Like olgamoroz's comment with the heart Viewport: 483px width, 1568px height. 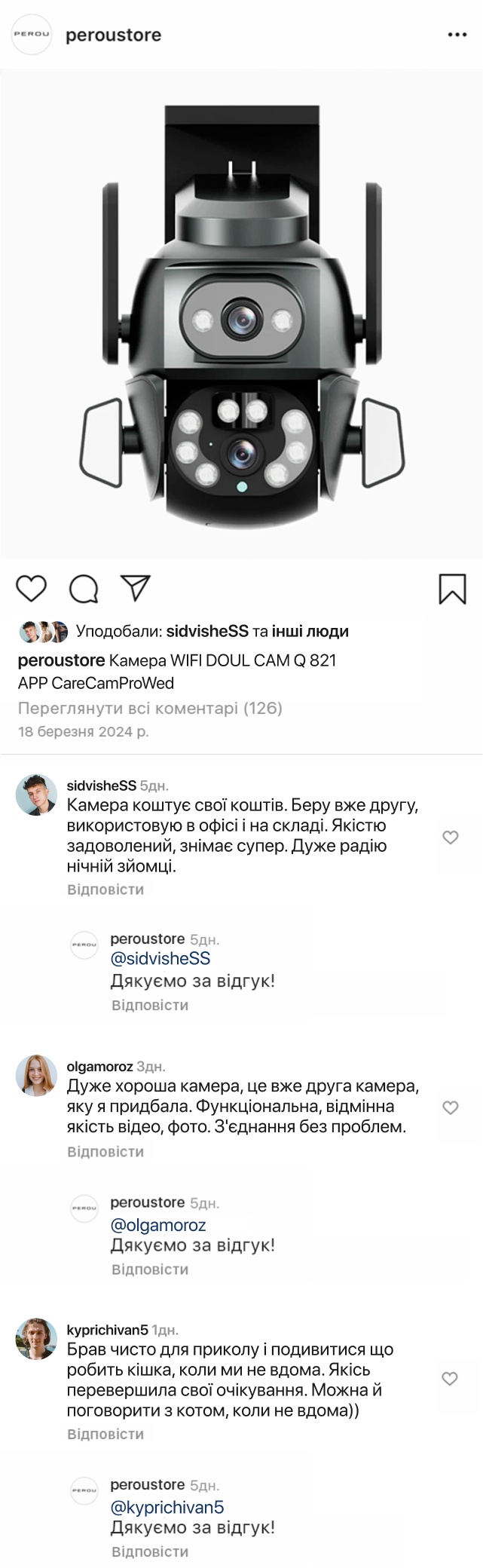click(450, 1107)
